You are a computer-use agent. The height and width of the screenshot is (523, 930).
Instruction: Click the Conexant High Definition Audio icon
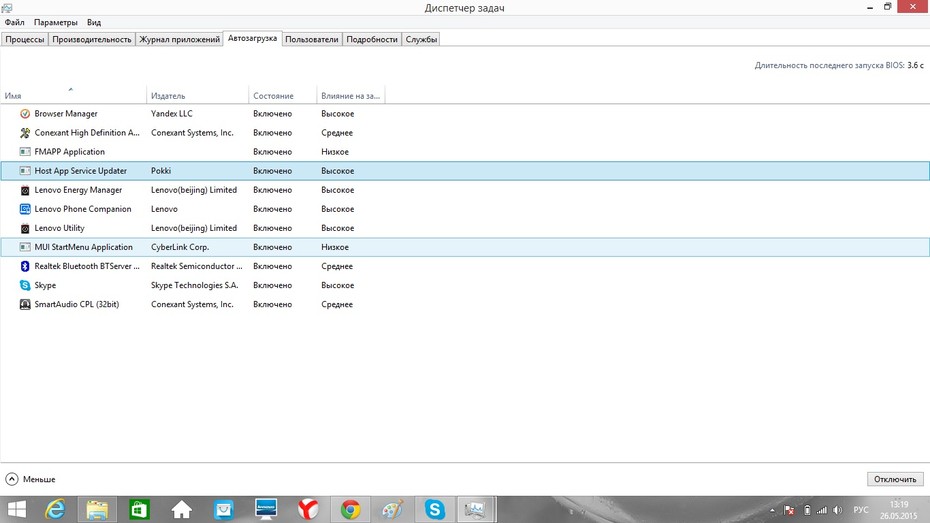pyautogui.click(x=25, y=133)
